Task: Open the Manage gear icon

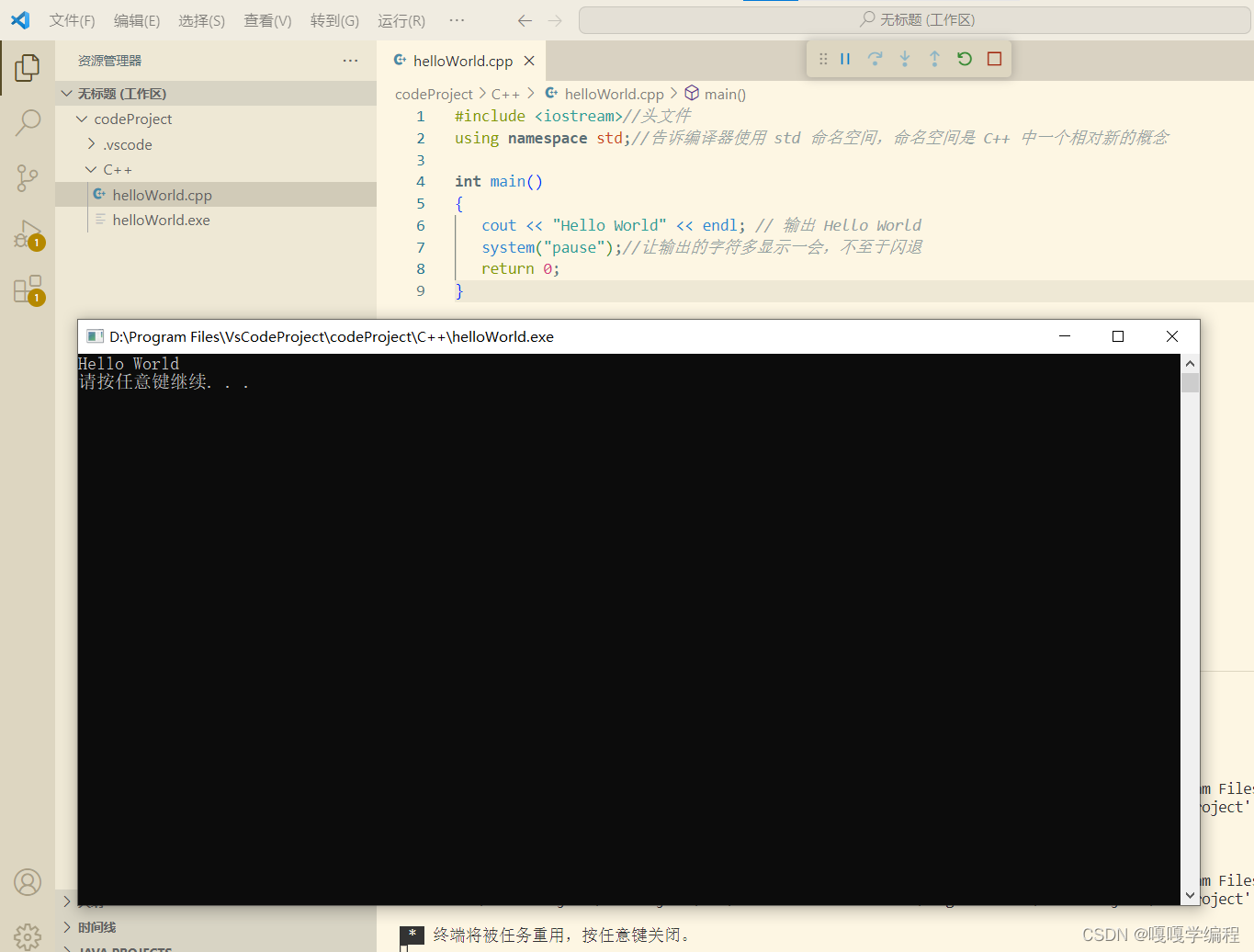Action: pyautogui.click(x=28, y=936)
